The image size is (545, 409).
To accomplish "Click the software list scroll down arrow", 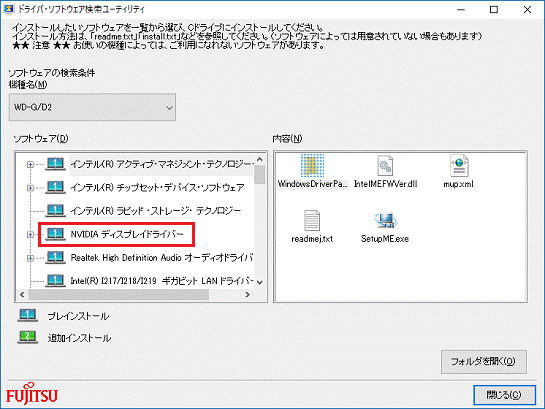I will point(260,282).
